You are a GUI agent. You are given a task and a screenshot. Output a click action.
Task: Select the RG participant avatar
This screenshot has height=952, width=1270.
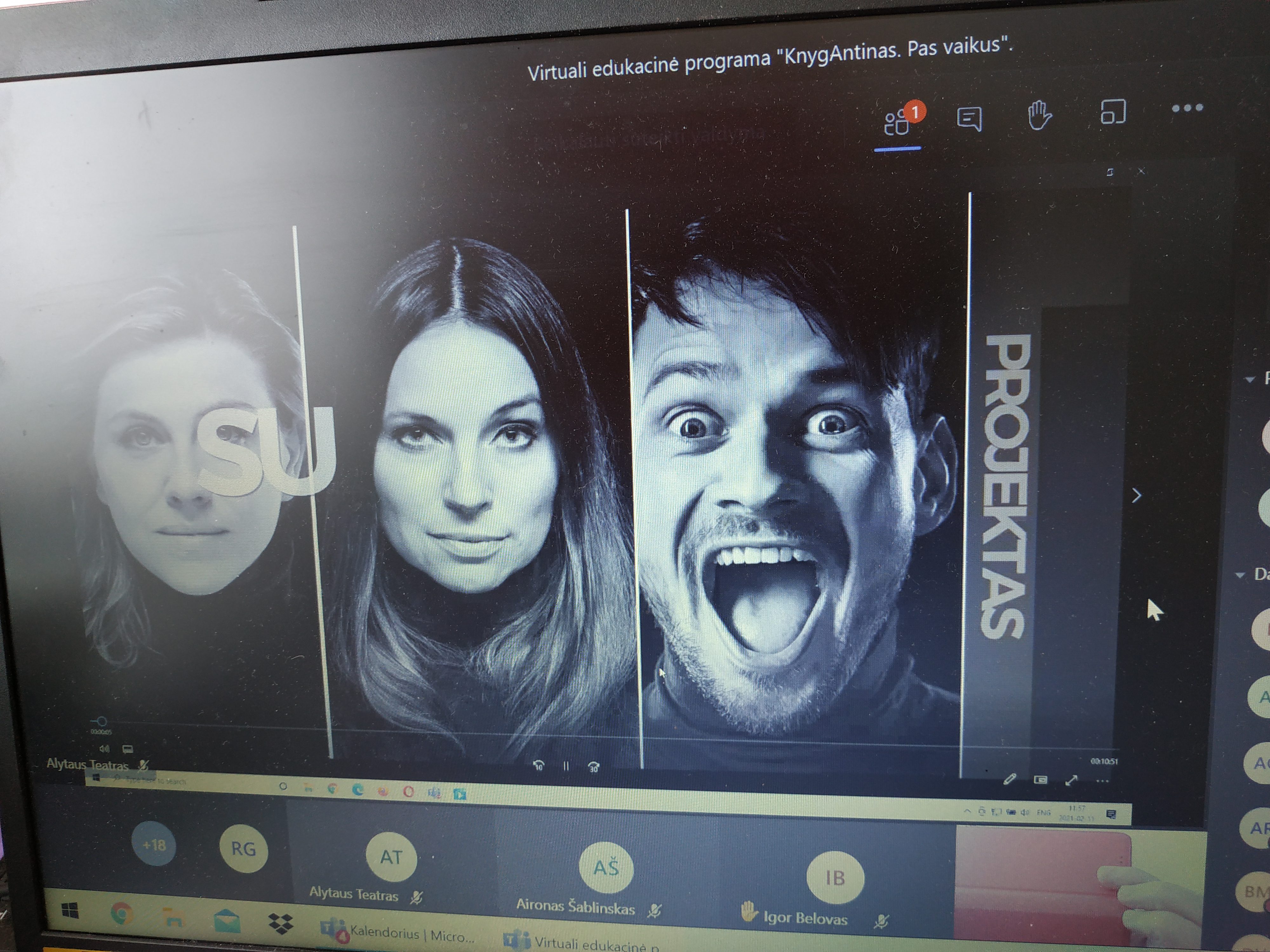[244, 849]
